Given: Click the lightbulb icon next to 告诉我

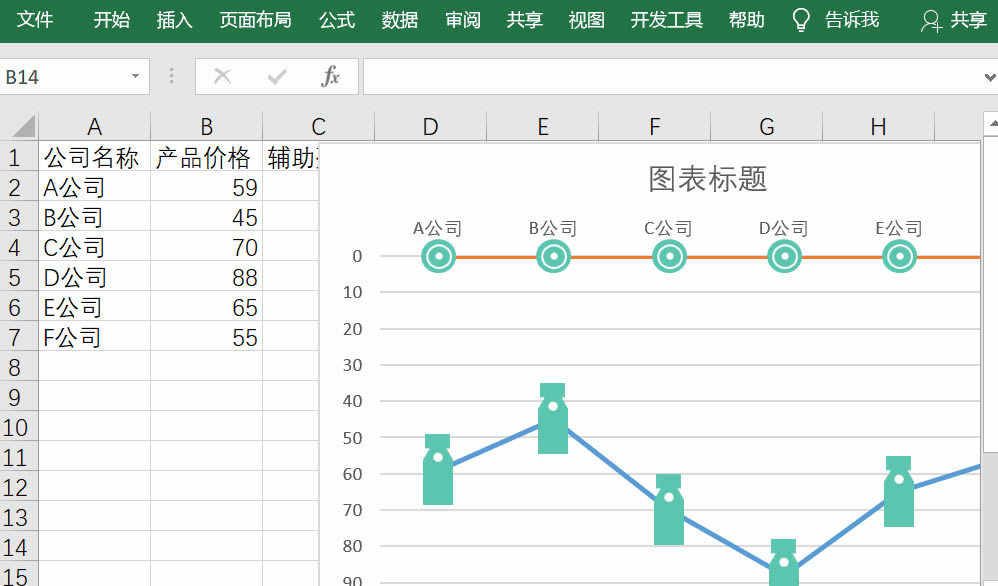Looking at the screenshot, I should tap(800, 19).
